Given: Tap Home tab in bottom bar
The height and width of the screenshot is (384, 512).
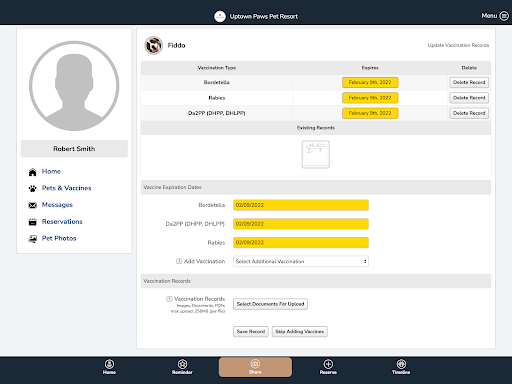Looking at the screenshot, I should point(109,367).
